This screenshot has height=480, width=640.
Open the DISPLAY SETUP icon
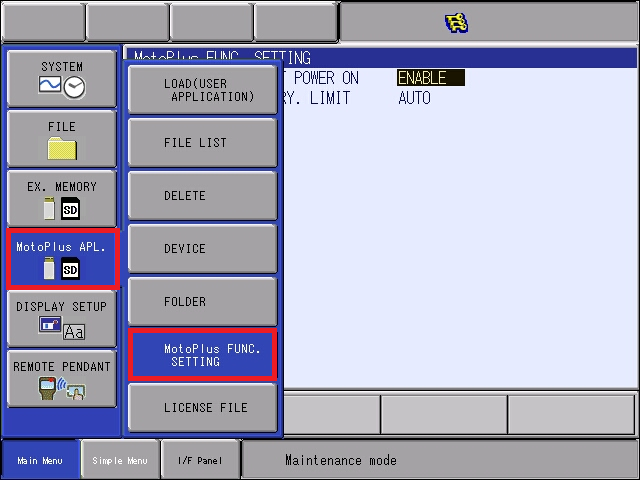[62, 319]
